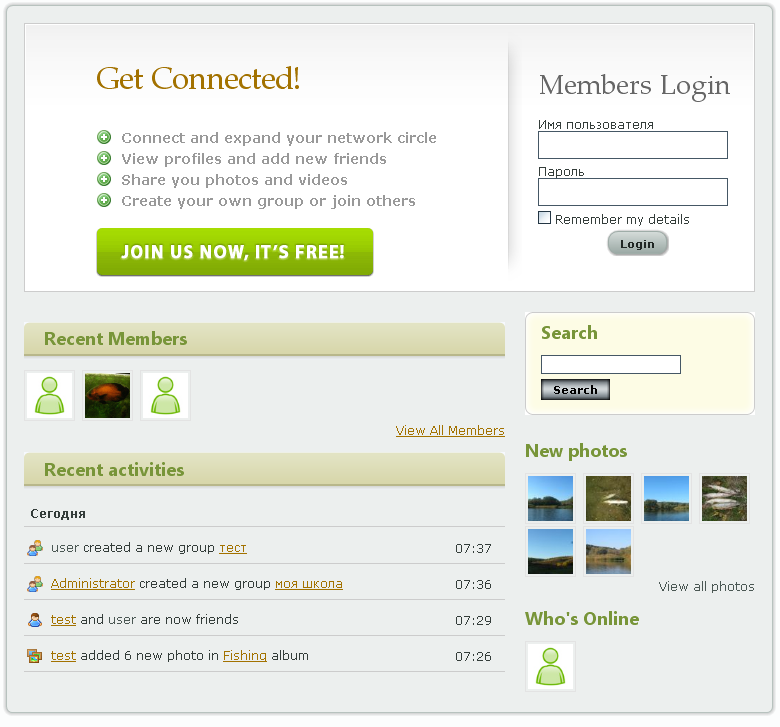Viewport: 780px width, 727px height.
Task: Click the group icon beside 'user created a new group'
Action: tap(35, 548)
